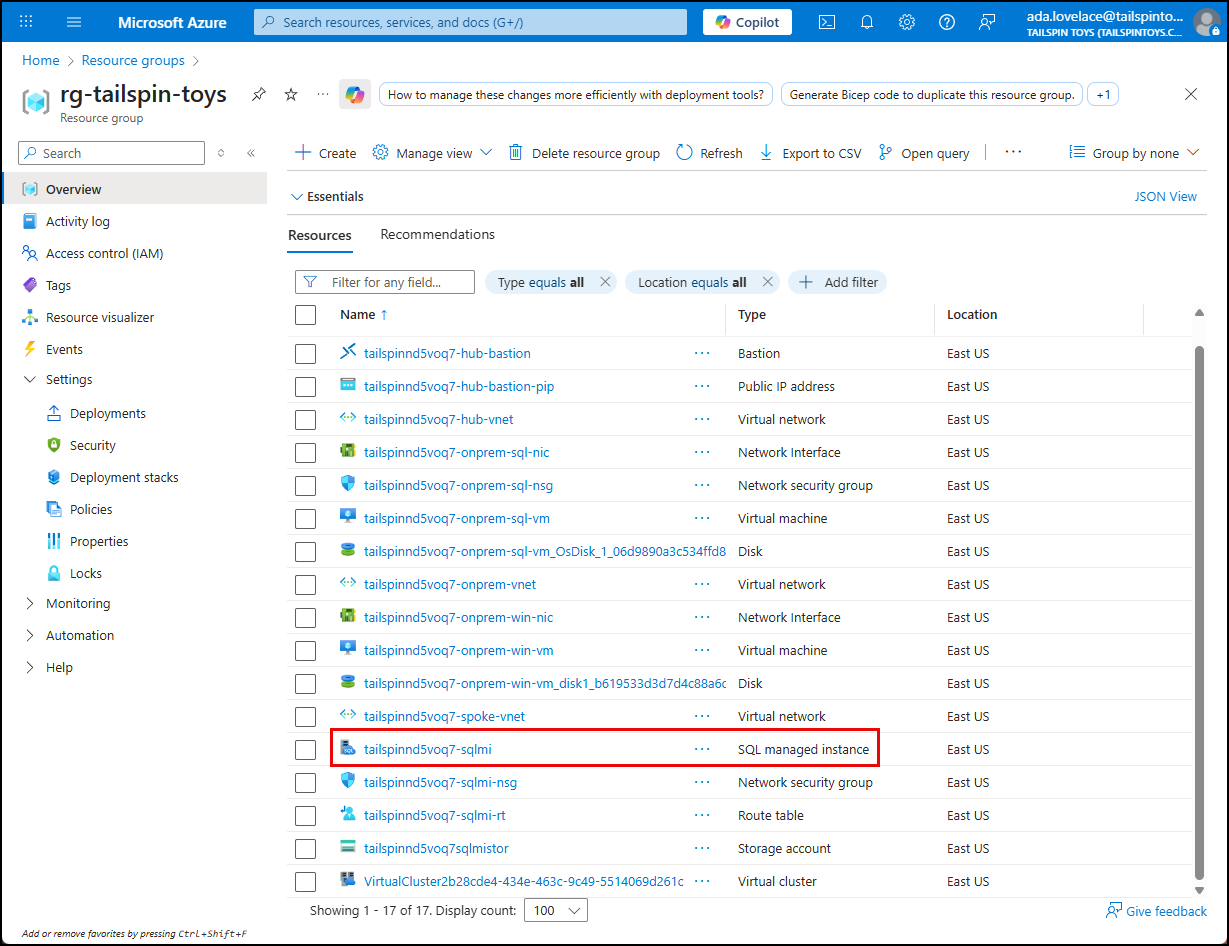Open JSON View of the resource group

[1165, 196]
